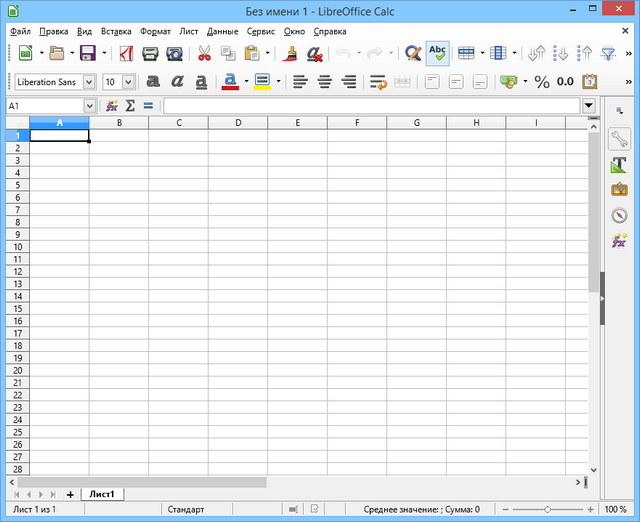Select the Лист1 sheet tab
Viewport: 640px width, 522px height.
coord(102,494)
